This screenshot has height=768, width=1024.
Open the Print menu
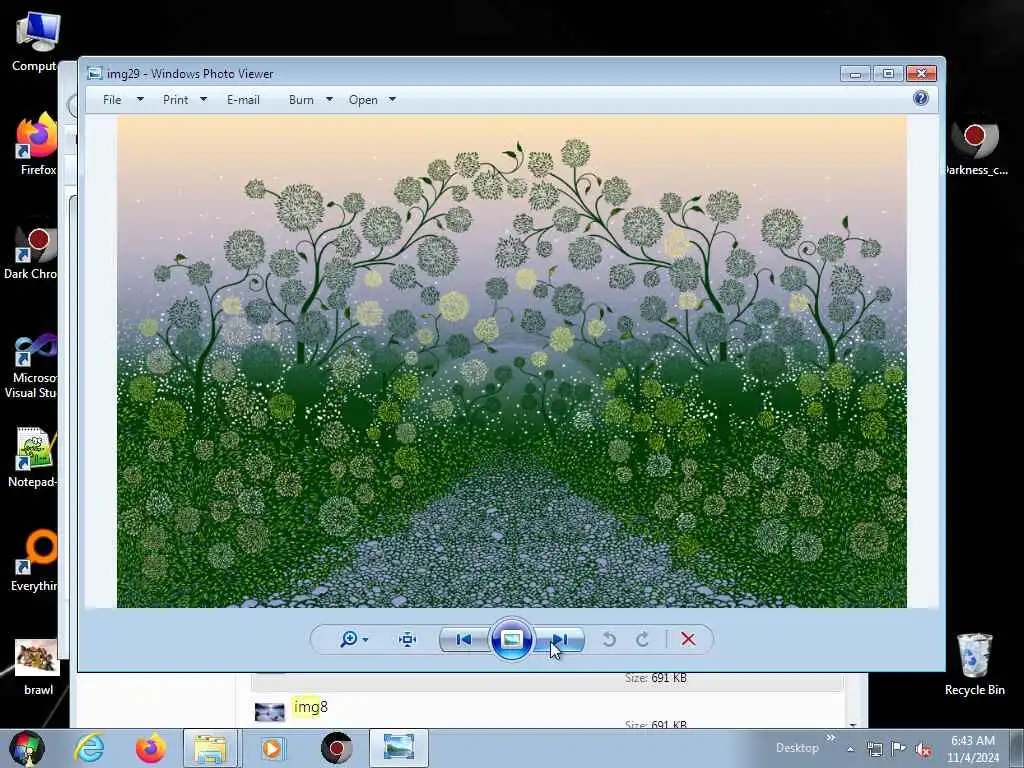coord(176,100)
